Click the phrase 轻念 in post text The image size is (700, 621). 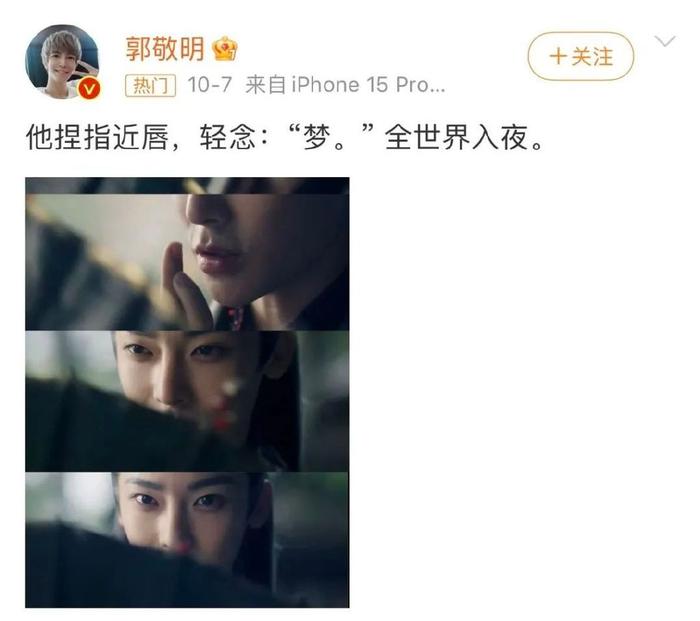(x=227, y=137)
